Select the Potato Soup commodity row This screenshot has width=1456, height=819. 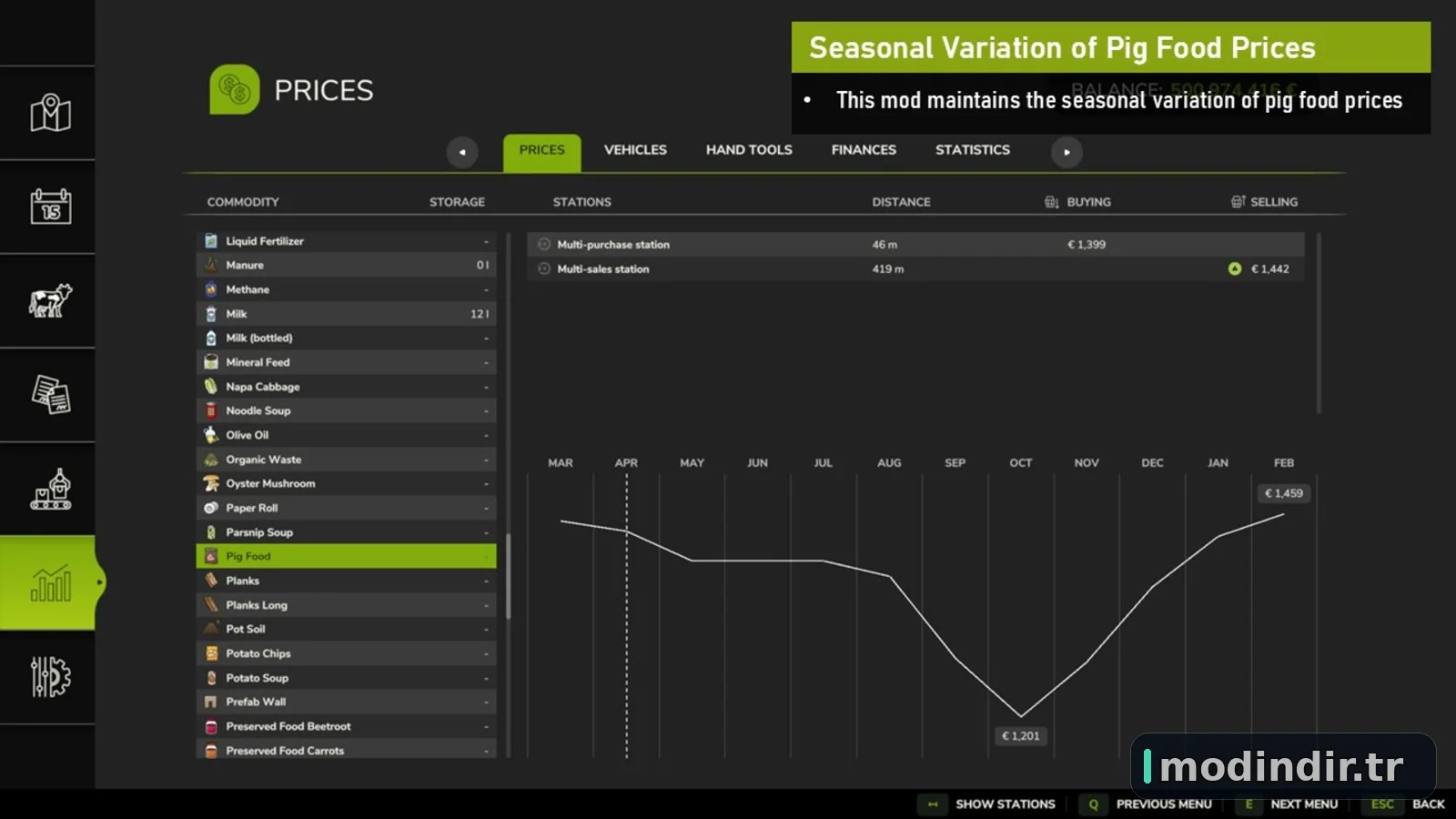pos(346,678)
